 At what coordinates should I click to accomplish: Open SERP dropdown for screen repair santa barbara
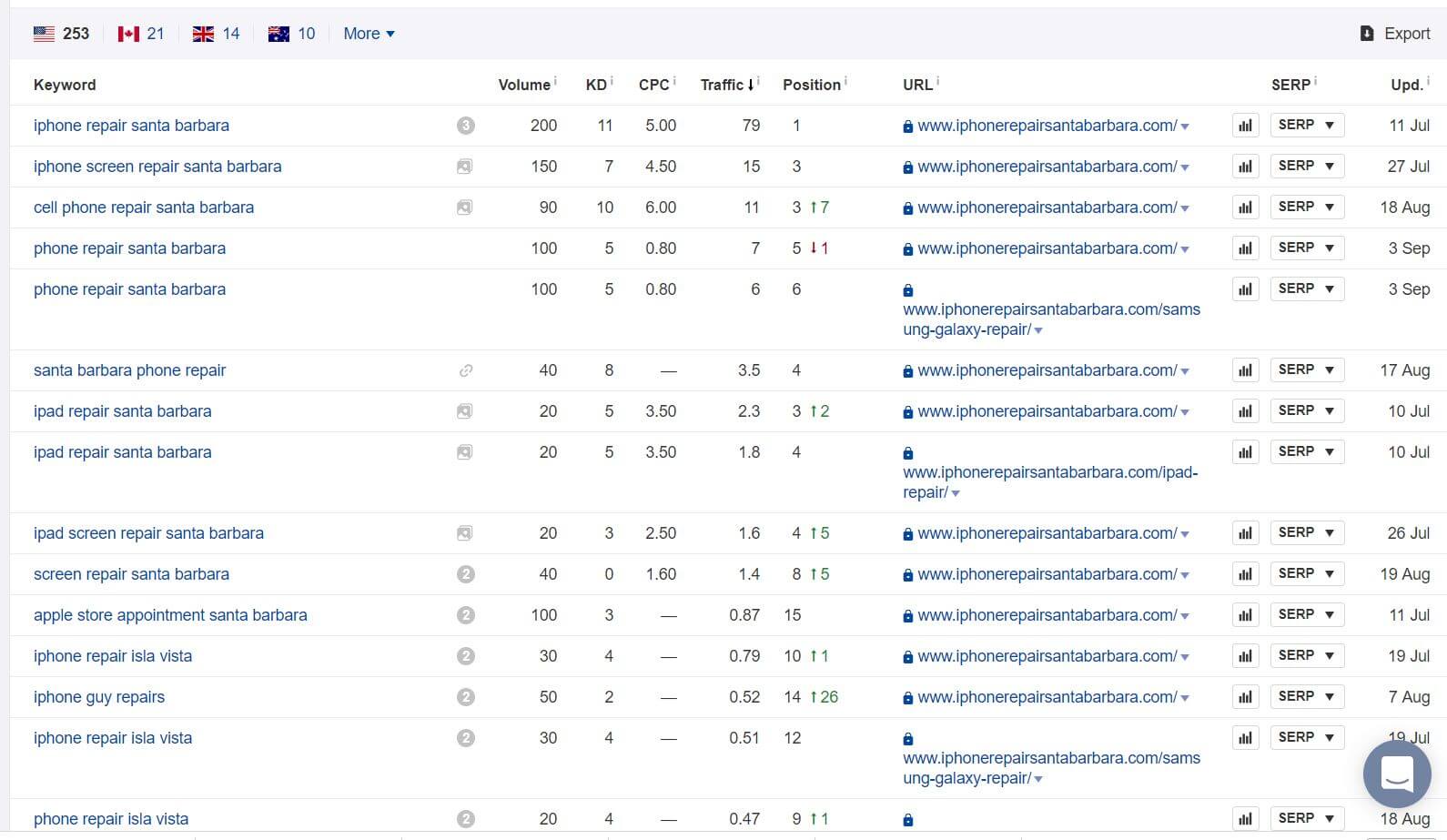coord(1307,573)
